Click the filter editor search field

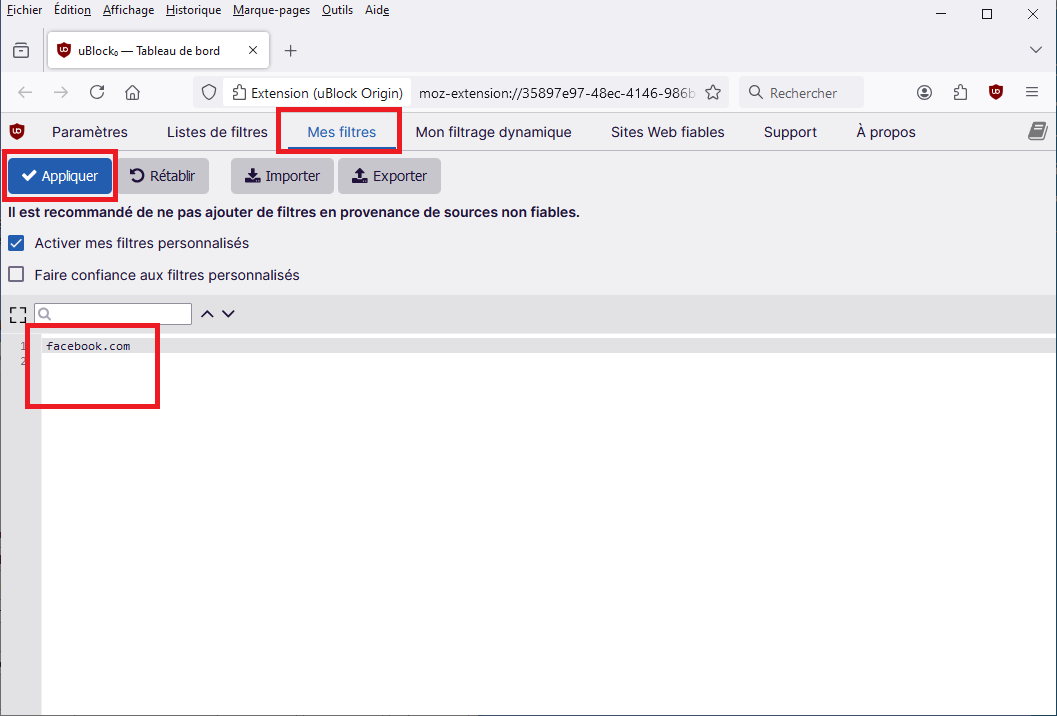[118, 314]
